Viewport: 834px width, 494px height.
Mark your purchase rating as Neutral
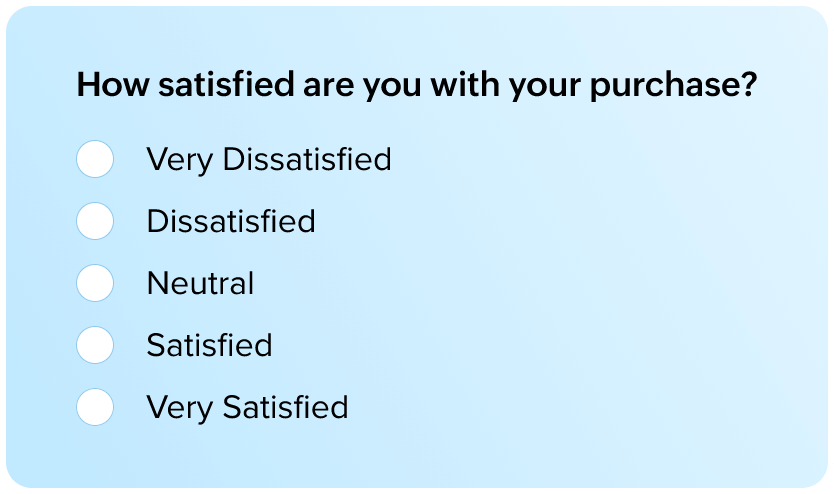(95, 283)
